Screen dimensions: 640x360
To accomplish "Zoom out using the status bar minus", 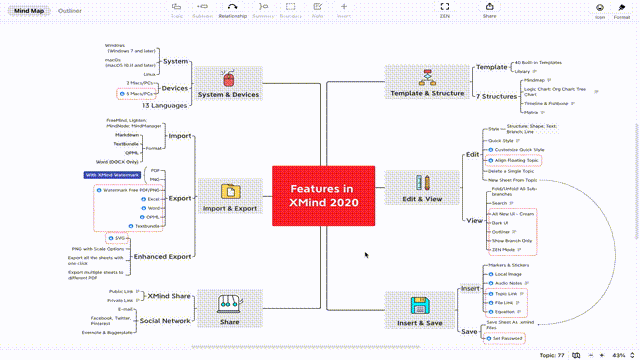I will [591, 355].
